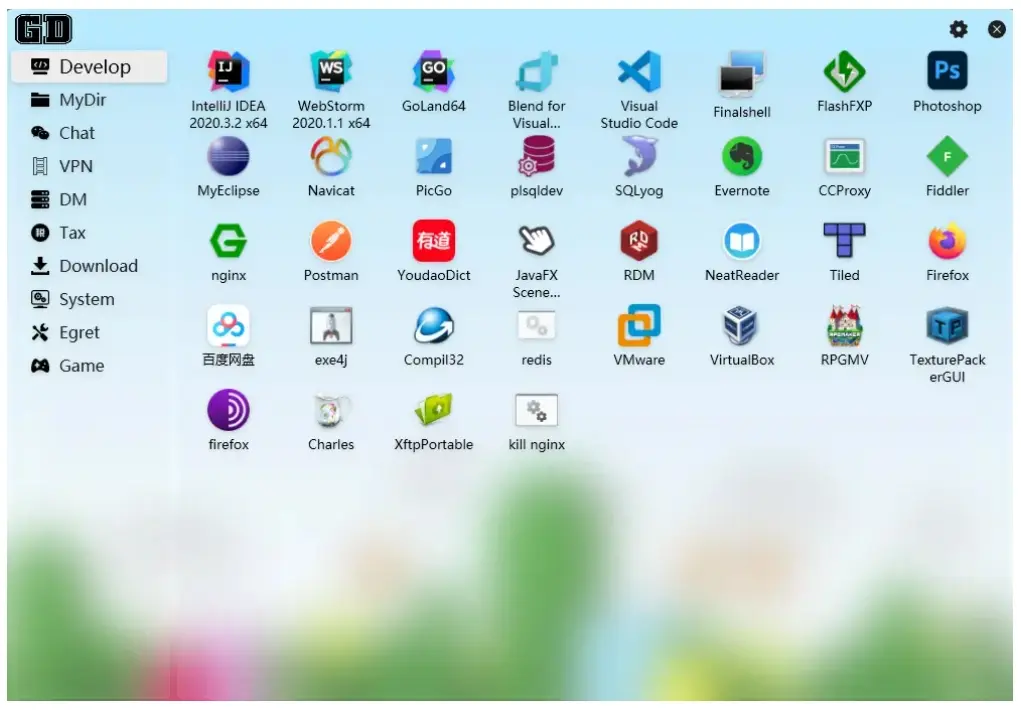The height and width of the screenshot is (710, 1021).
Task: Open the DM category
Action: pos(89,199)
